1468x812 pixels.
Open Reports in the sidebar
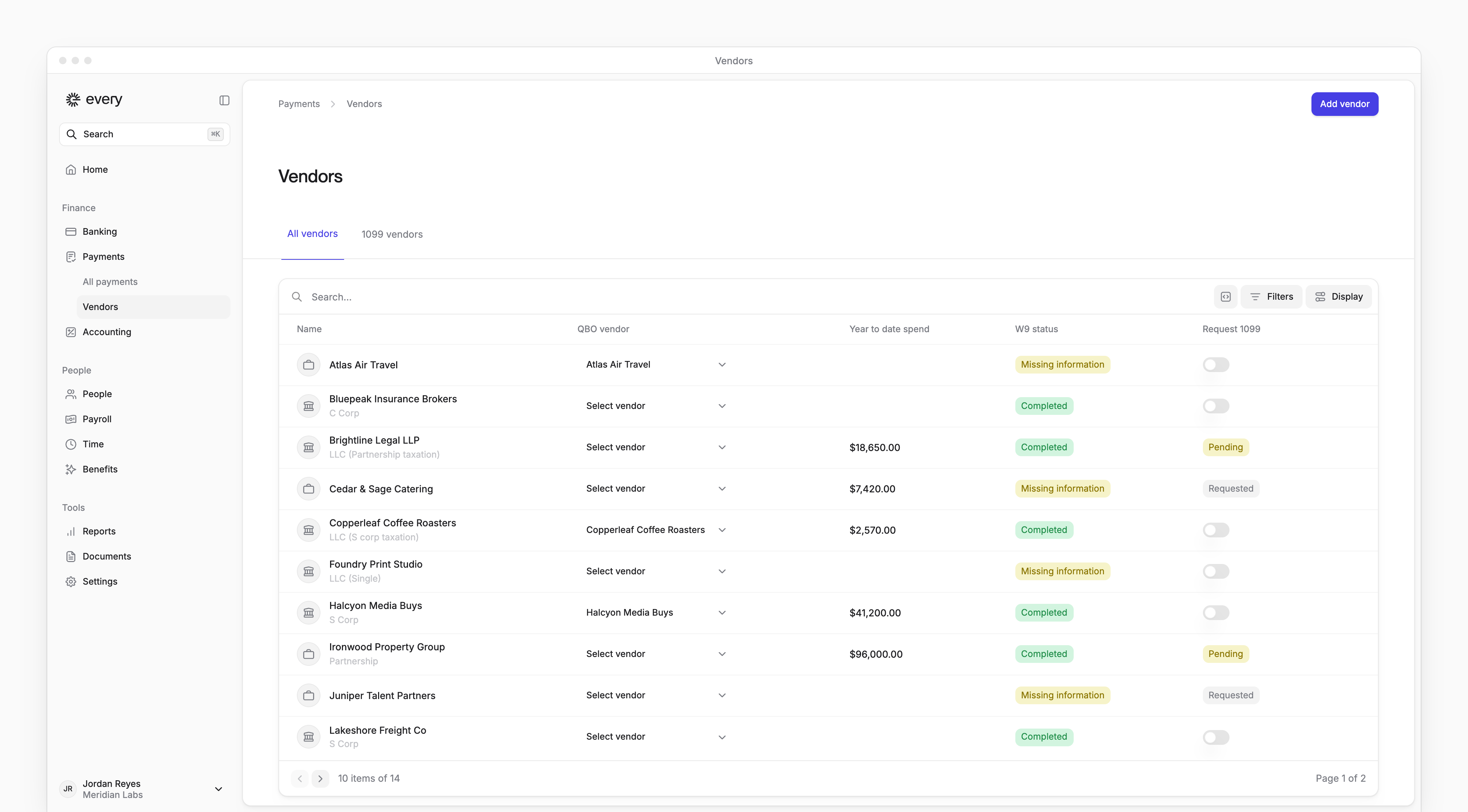pyautogui.click(x=145, y=531)
